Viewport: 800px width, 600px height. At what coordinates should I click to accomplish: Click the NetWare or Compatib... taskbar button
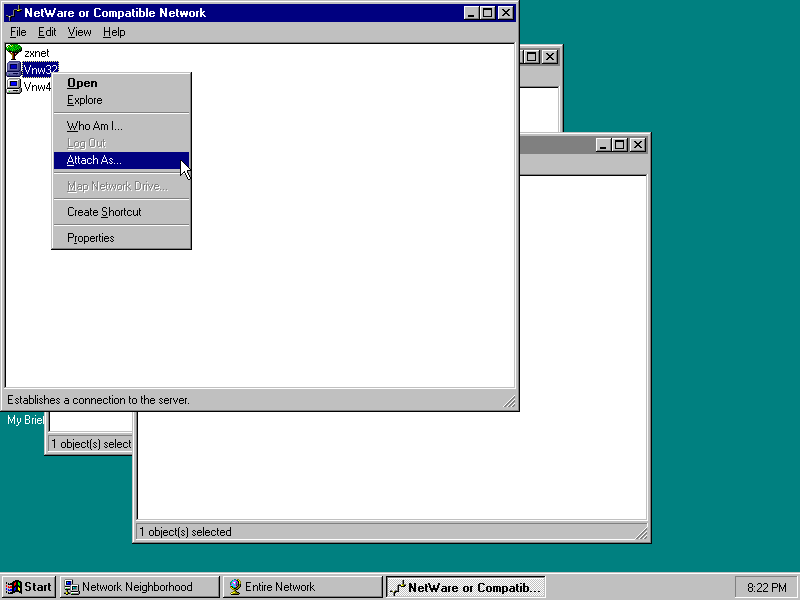465,587
